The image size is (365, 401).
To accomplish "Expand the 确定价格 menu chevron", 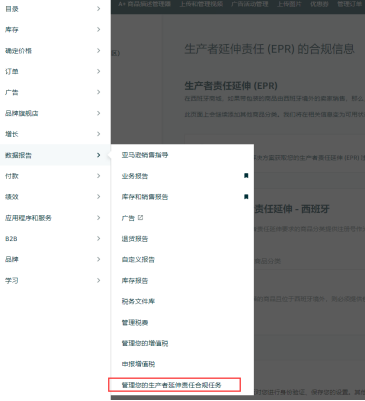I will pos(98,51).
